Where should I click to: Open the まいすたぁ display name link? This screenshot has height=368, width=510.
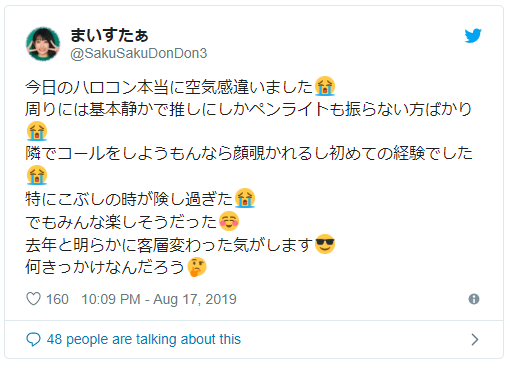109,35
